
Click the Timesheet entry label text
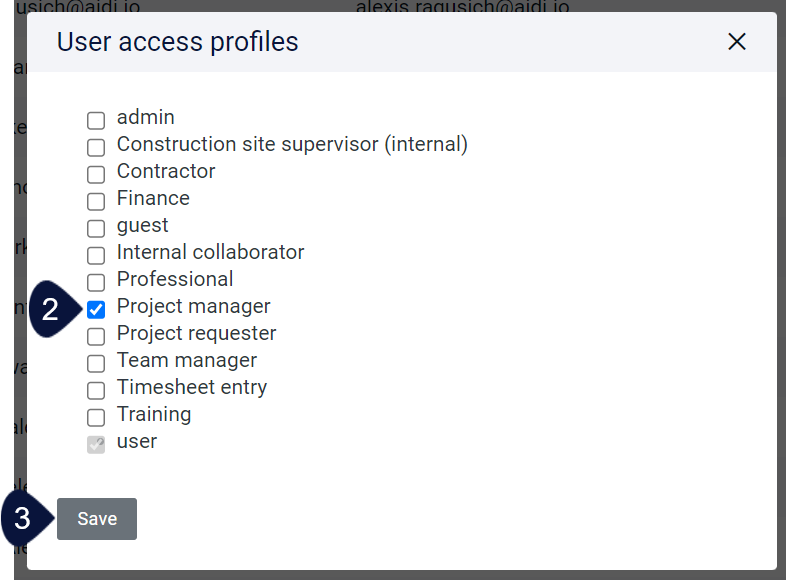pos(192,388)
